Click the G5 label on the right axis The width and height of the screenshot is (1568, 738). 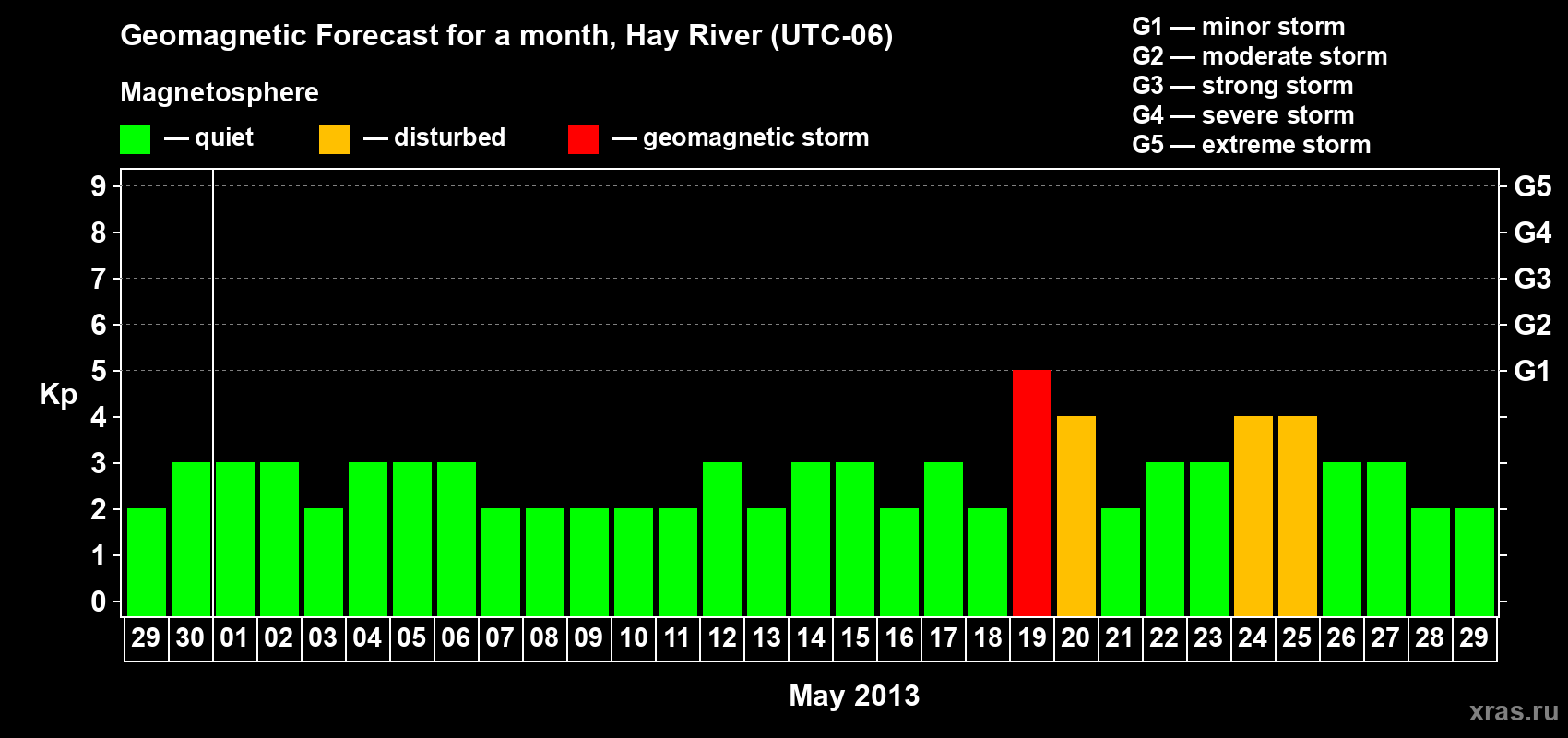click(1533, 186)
